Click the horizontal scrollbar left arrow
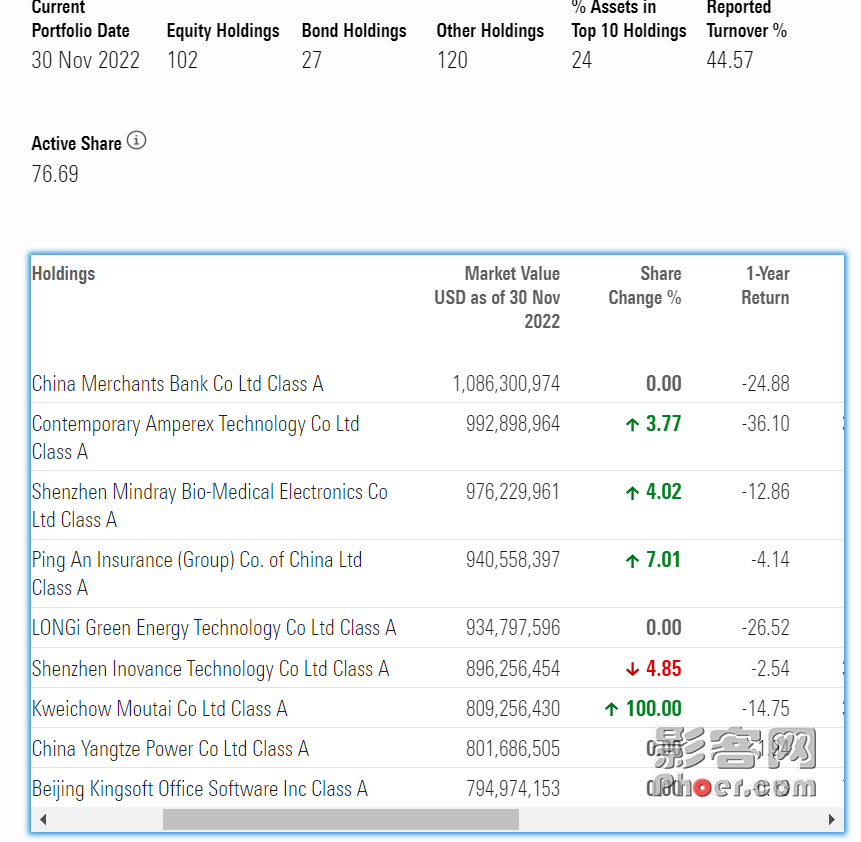This screenshot has width=861, height=842. click(x=42, y=820)
